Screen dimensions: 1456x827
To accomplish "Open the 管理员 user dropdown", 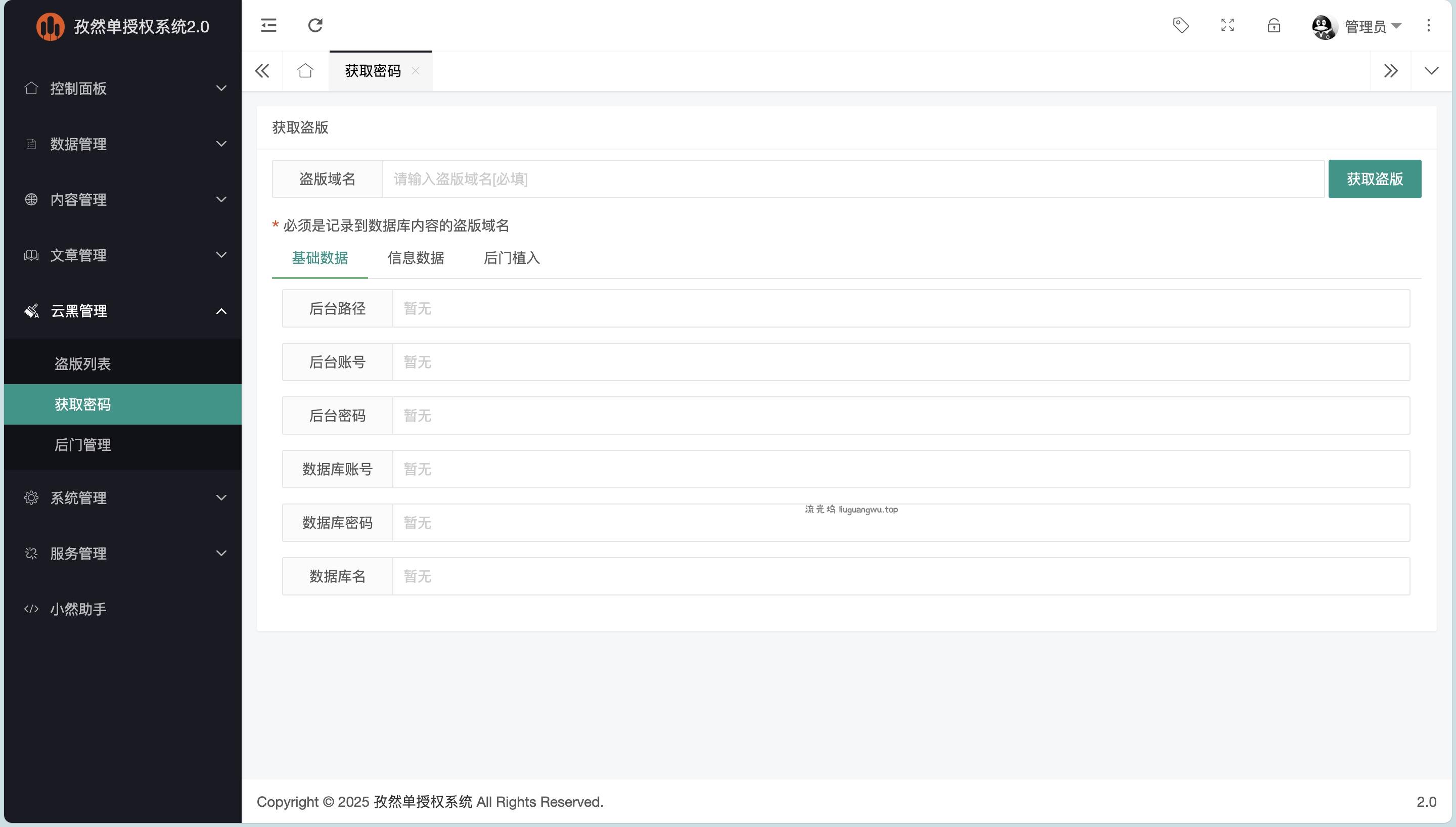I will [1364, 27].
